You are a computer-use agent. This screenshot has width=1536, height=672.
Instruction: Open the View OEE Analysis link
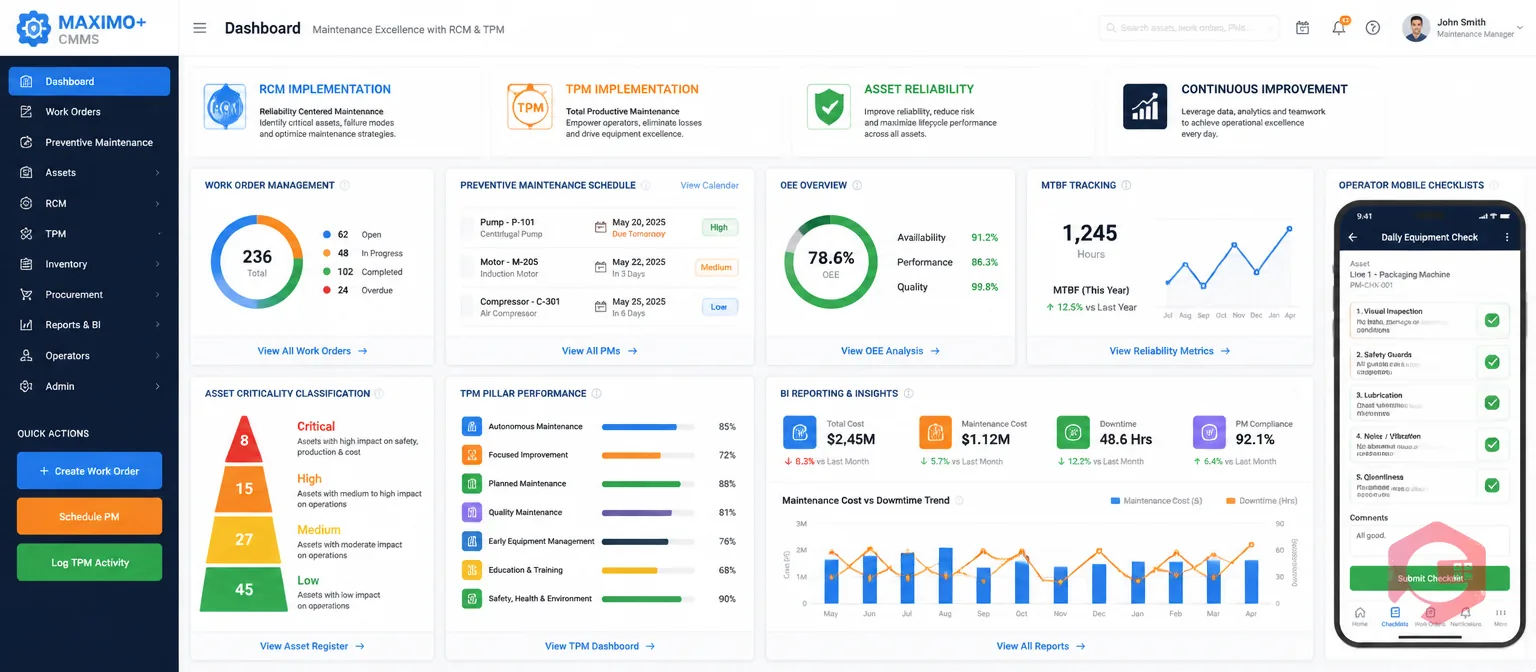coord(890,351)
